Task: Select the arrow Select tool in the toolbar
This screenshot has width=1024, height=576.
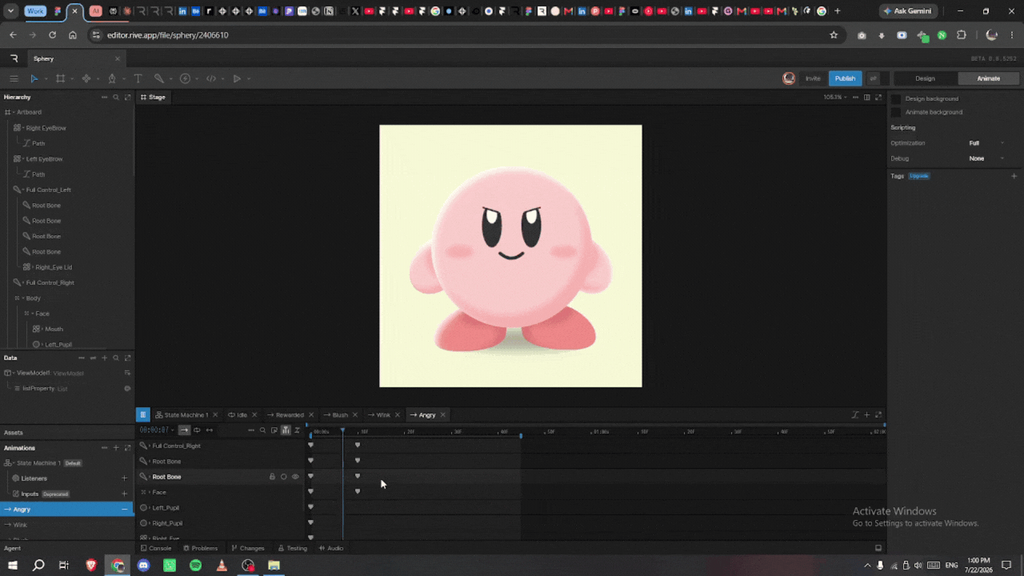Action: (x=34, y=78)
